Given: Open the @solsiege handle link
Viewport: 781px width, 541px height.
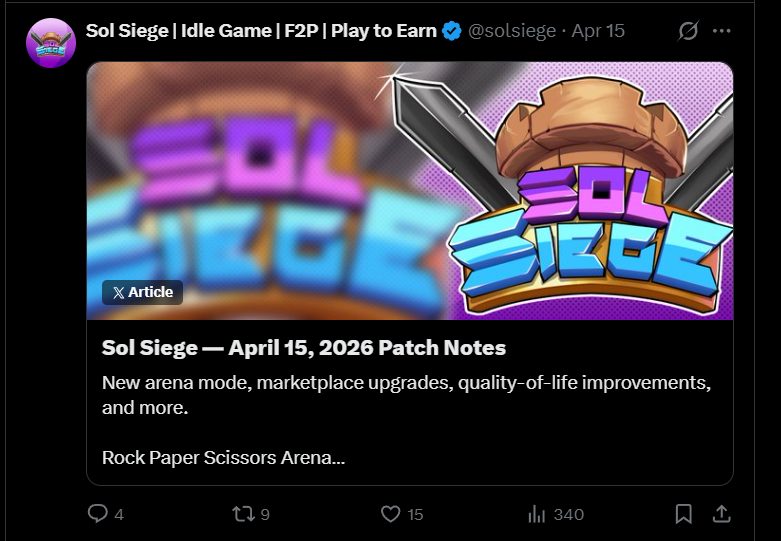Looking at the screenshot, I should coord(512,31).
